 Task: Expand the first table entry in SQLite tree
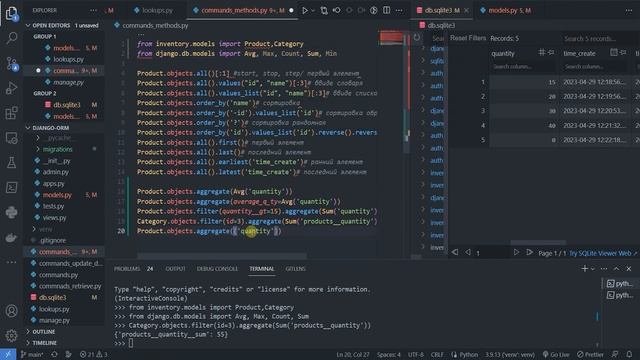[423, 48]
